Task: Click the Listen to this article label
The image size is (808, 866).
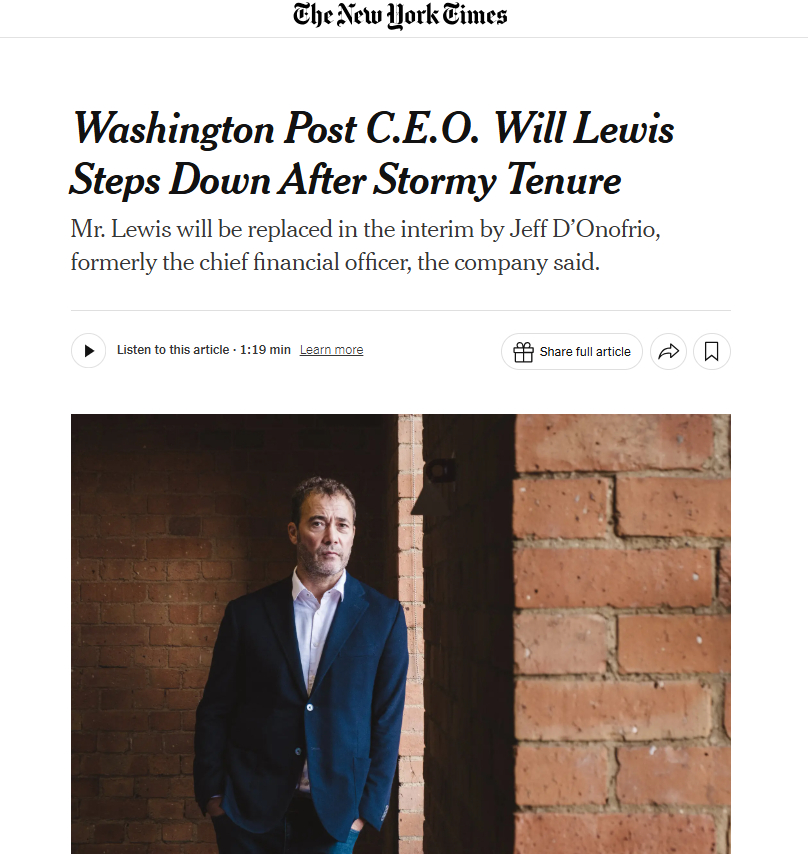Action: [x=172, y=350]
